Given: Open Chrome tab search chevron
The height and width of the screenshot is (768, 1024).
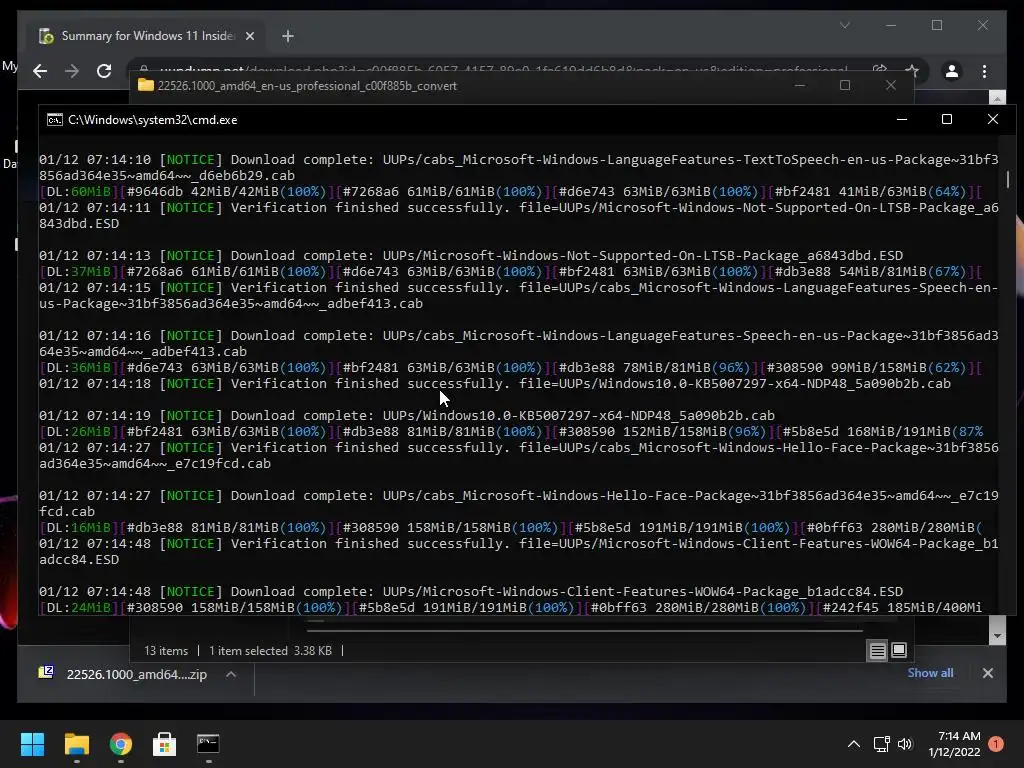Looking at the screenshot, I should tap(845, 25).
